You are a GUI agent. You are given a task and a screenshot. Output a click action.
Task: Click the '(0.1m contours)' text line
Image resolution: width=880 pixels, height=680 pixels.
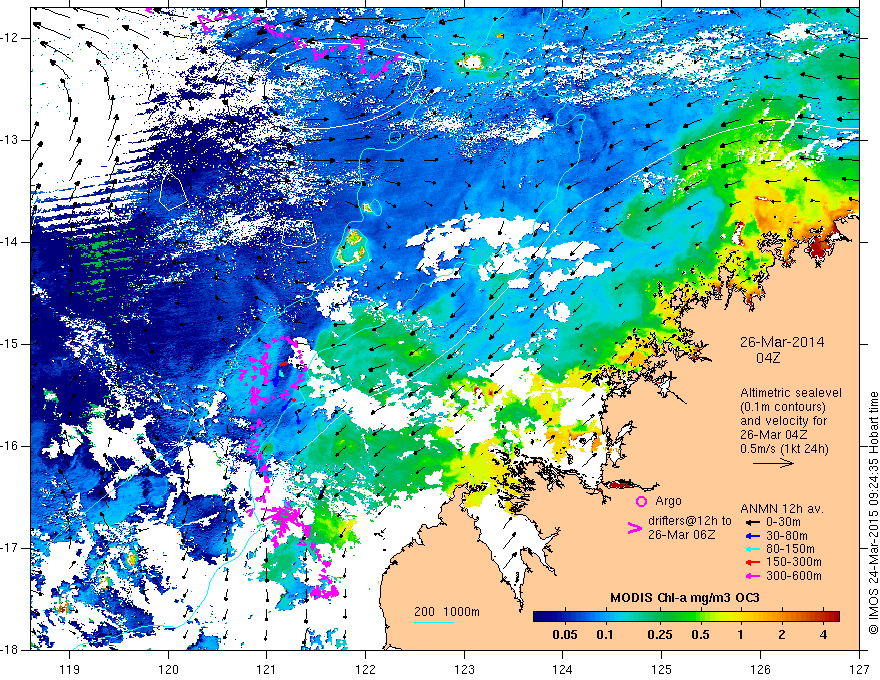(x=783, y=407)
